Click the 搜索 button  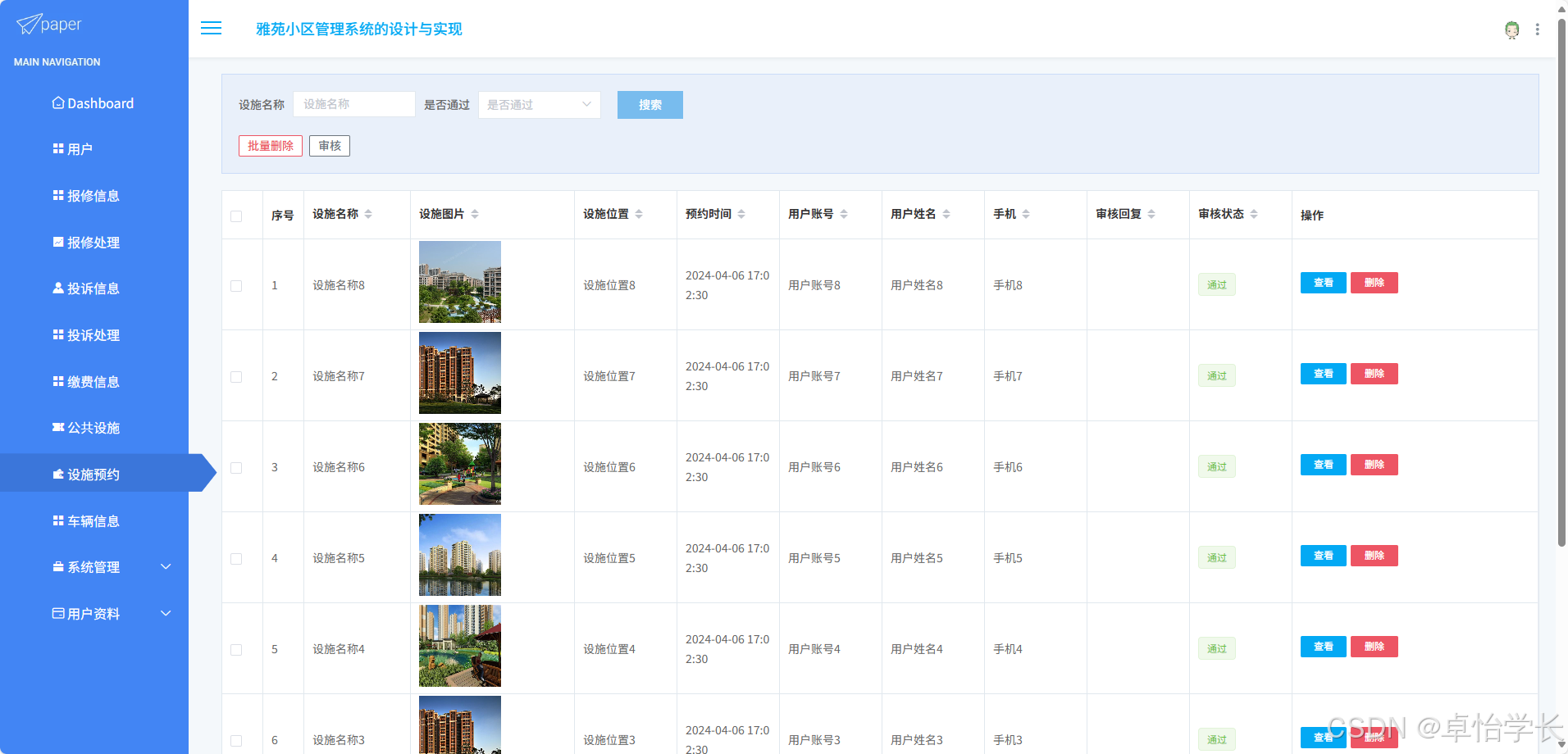[650, 105]
